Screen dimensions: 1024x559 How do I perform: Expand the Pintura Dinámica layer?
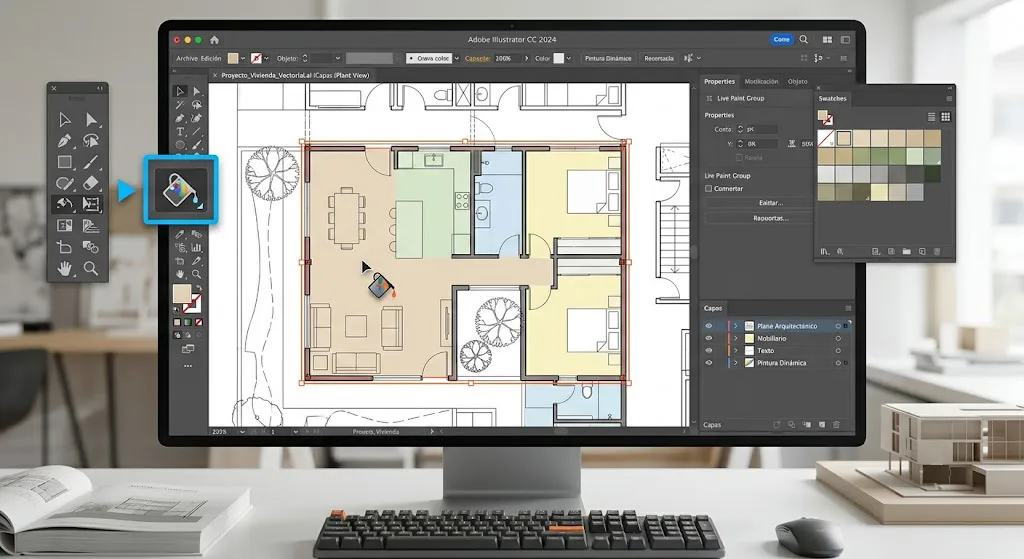(x=735, y=362)
